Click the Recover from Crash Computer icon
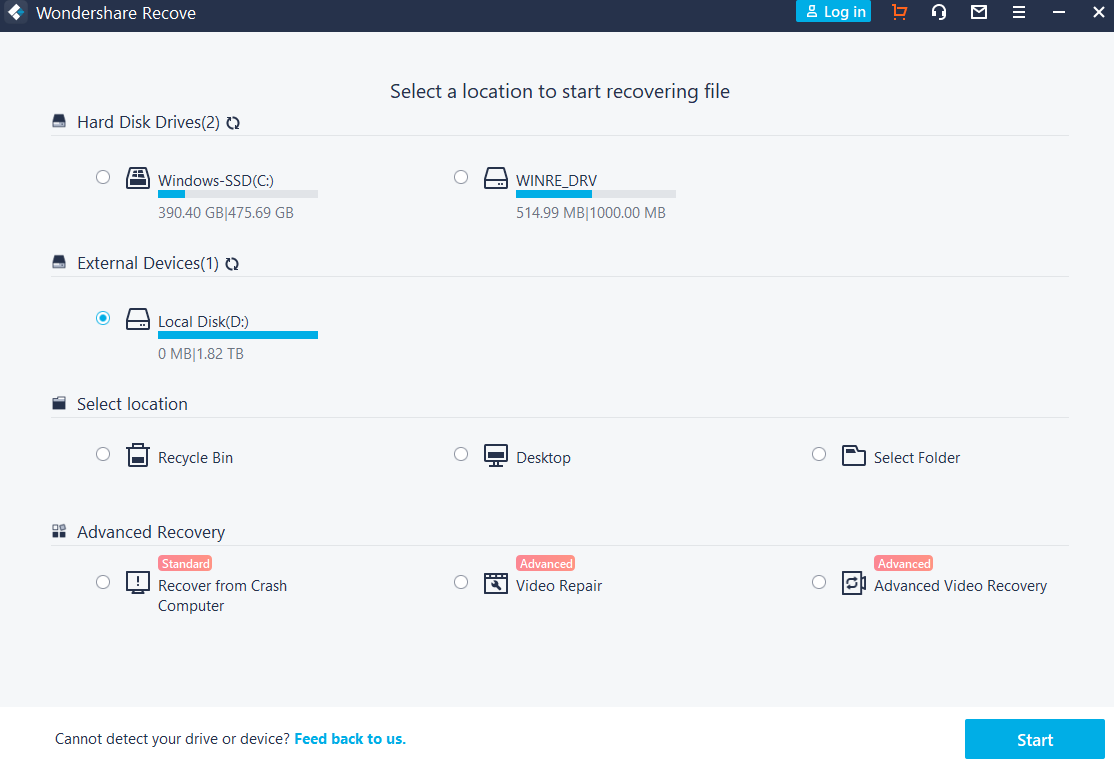 point(138,582)
